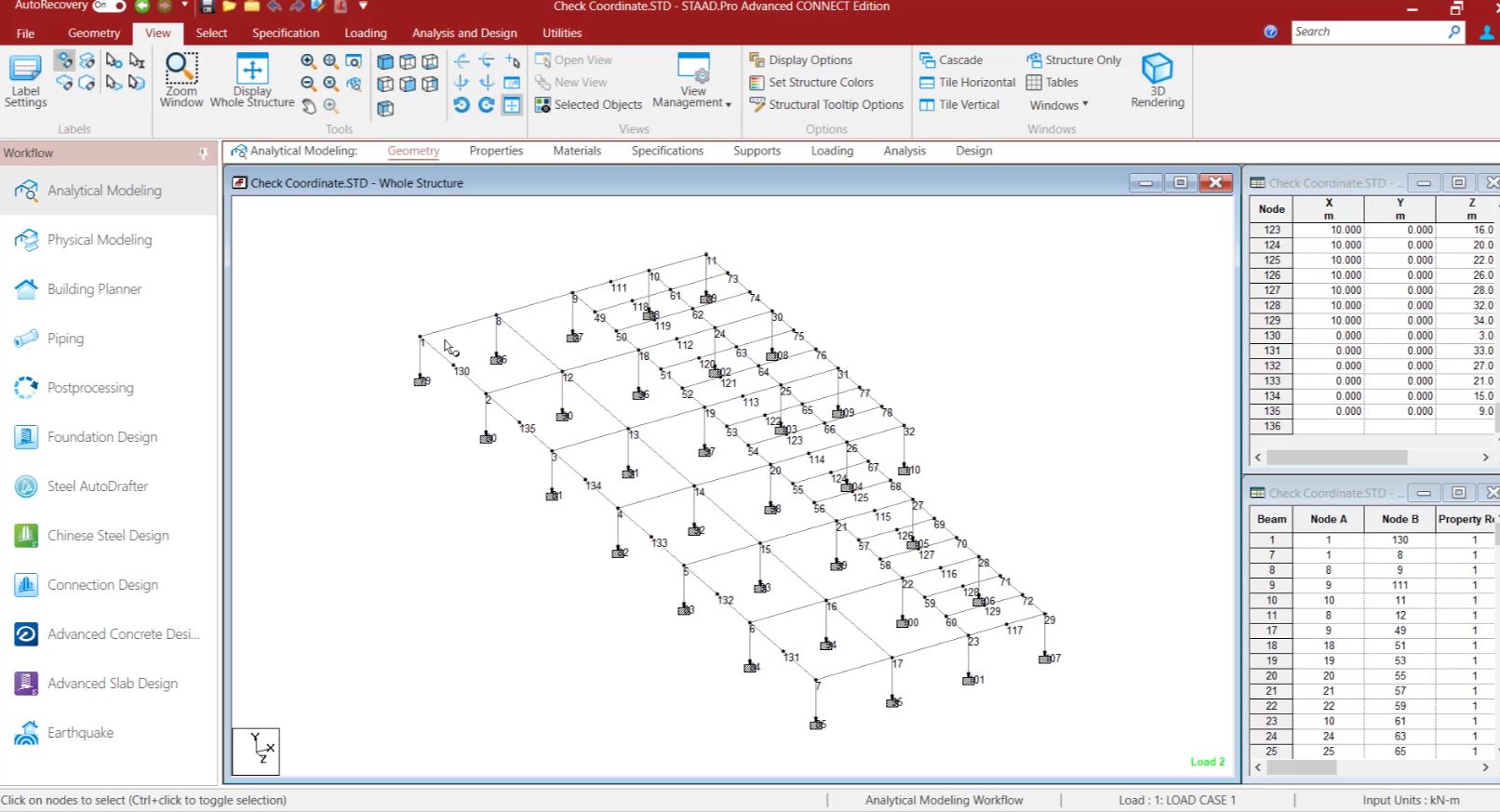Select the Earthquake workflow icon
Screen dimensions: 1500x812
(26, 733)
